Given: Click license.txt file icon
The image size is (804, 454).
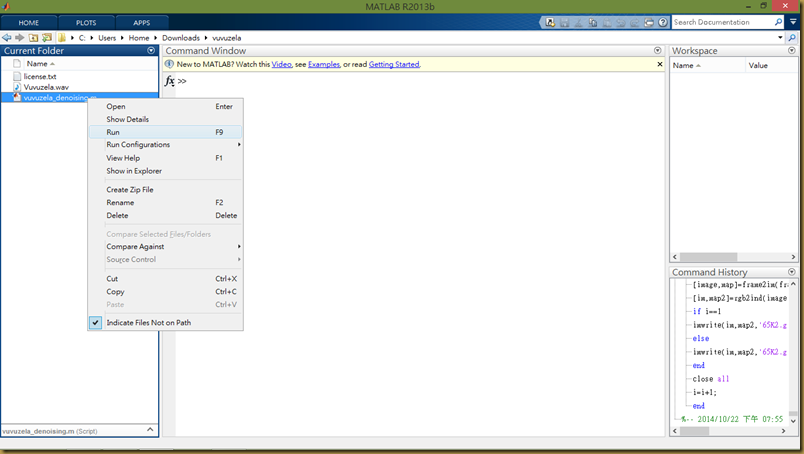Looking at the screenshot, I should pos(17,76).
